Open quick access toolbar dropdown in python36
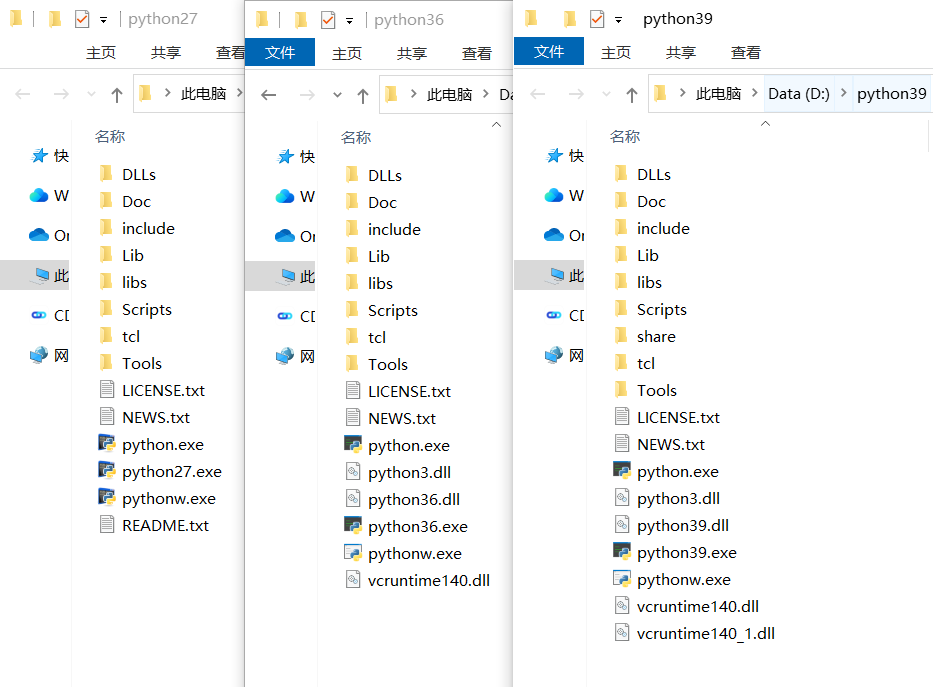The width and height of the screenshot is (933, 687). pos(349,21)
